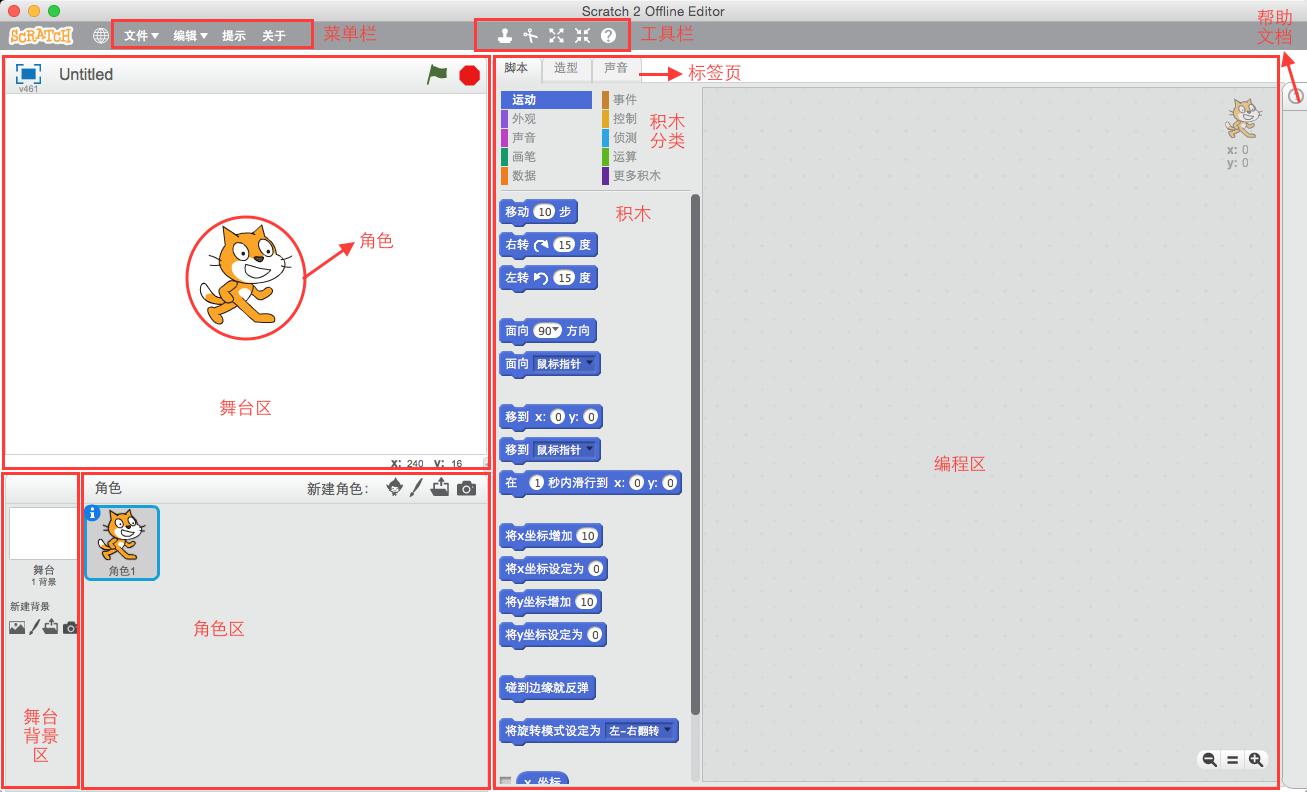Choose new backdrop from library

tap(17, 628)
